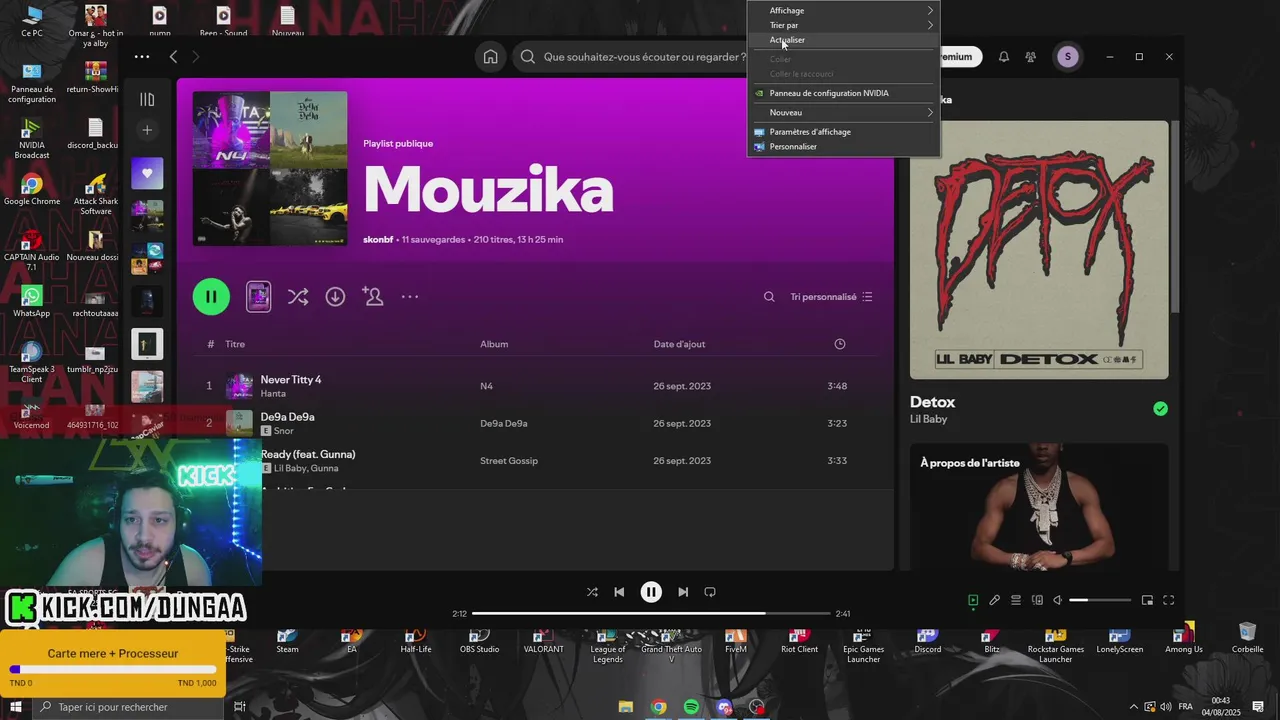Download the Mouzika playlist

click(x=335, y=297)
